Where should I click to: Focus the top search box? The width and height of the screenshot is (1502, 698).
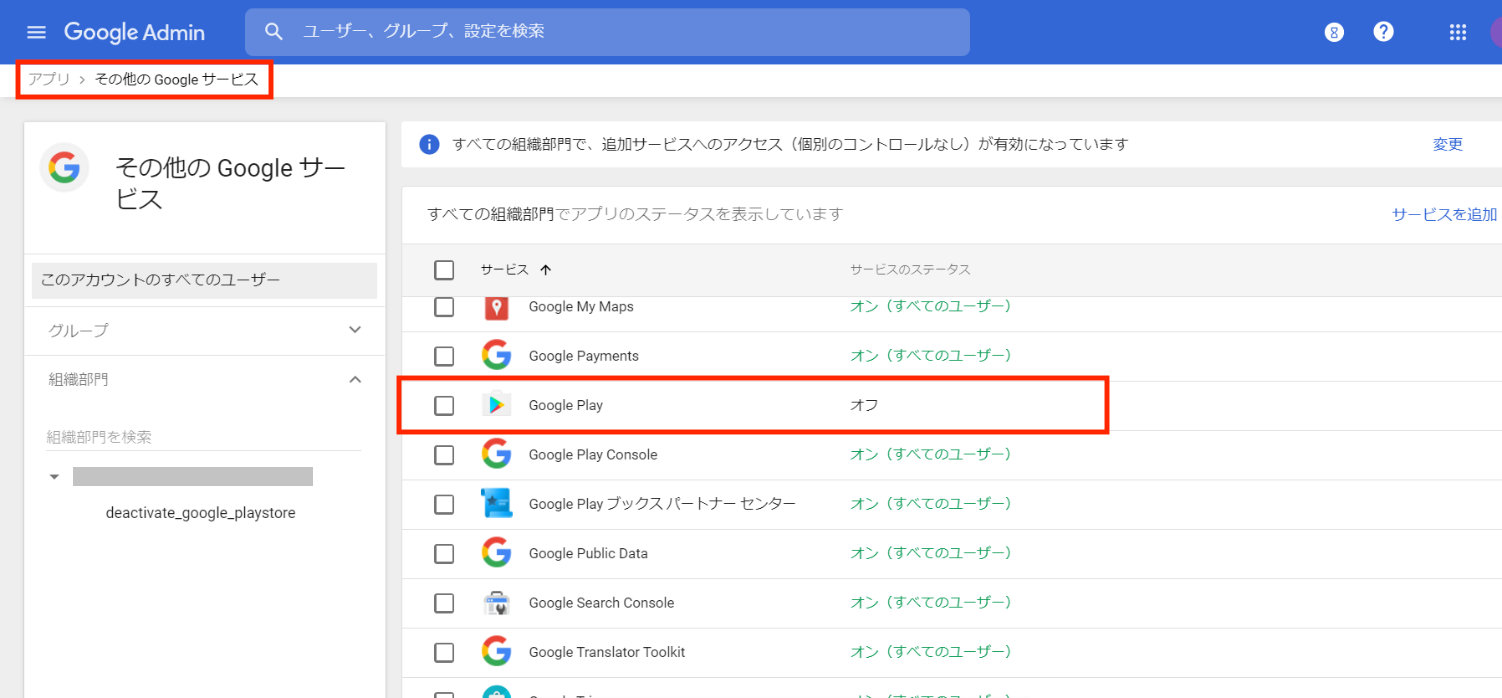tap(607, 32)
